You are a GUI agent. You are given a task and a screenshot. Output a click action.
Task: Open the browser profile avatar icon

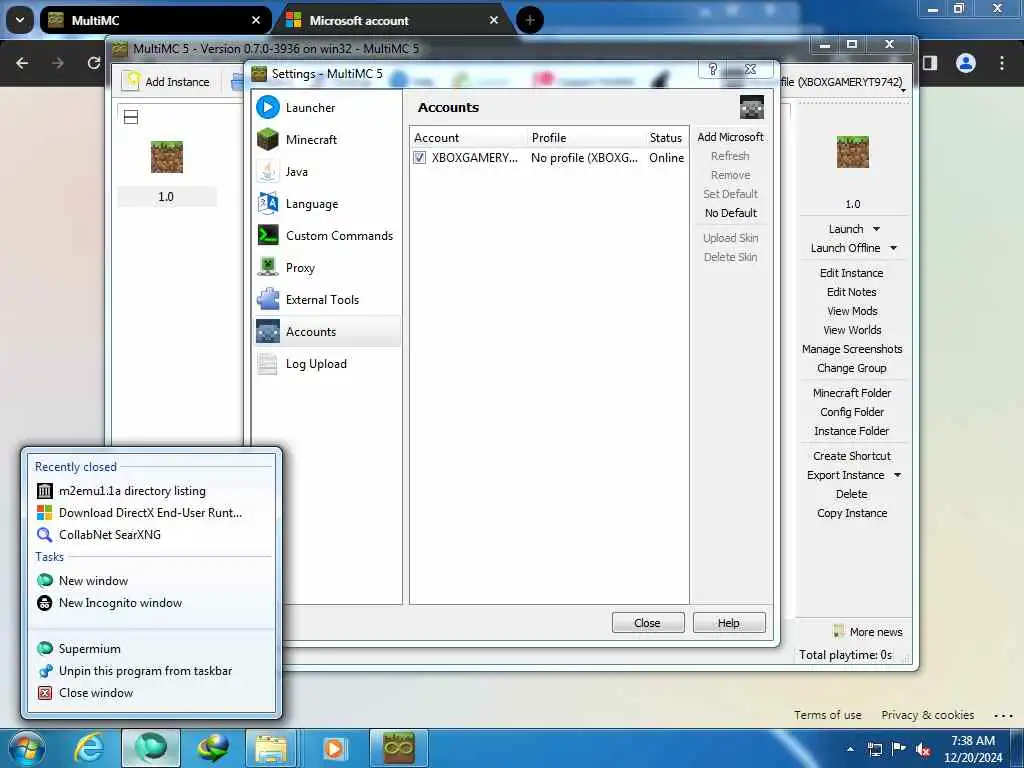[965, 63]
